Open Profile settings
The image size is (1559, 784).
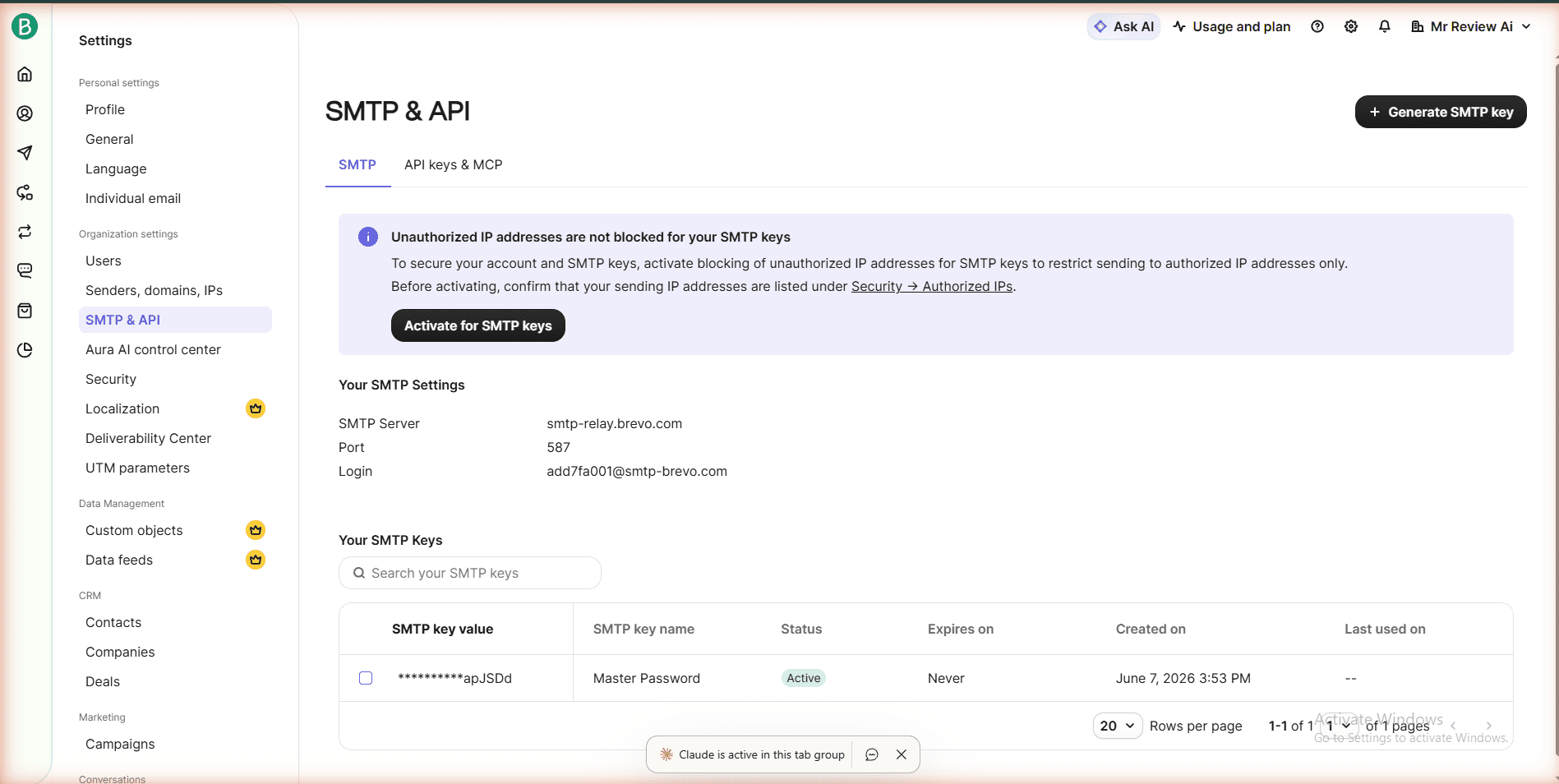pos(105,109)
